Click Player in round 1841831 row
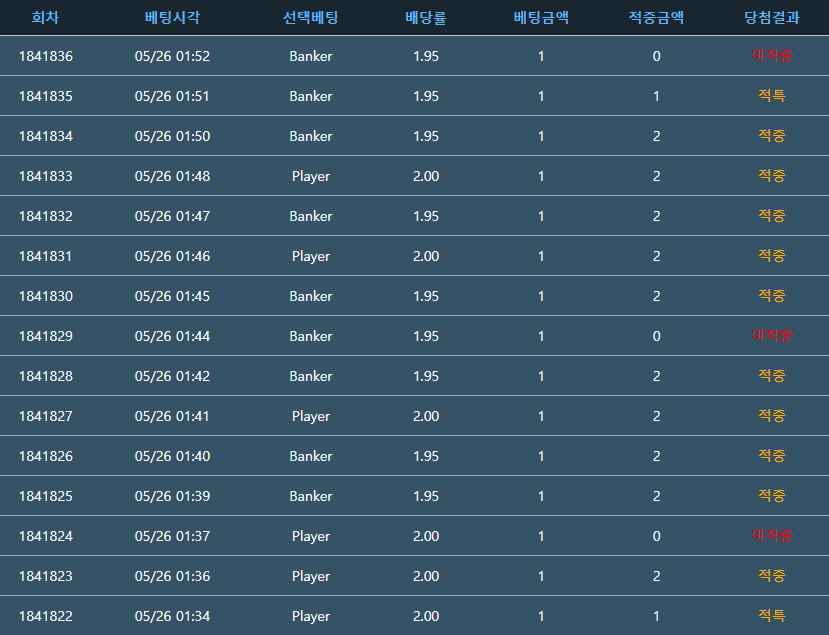829x635 pixels. pos(311,256)
